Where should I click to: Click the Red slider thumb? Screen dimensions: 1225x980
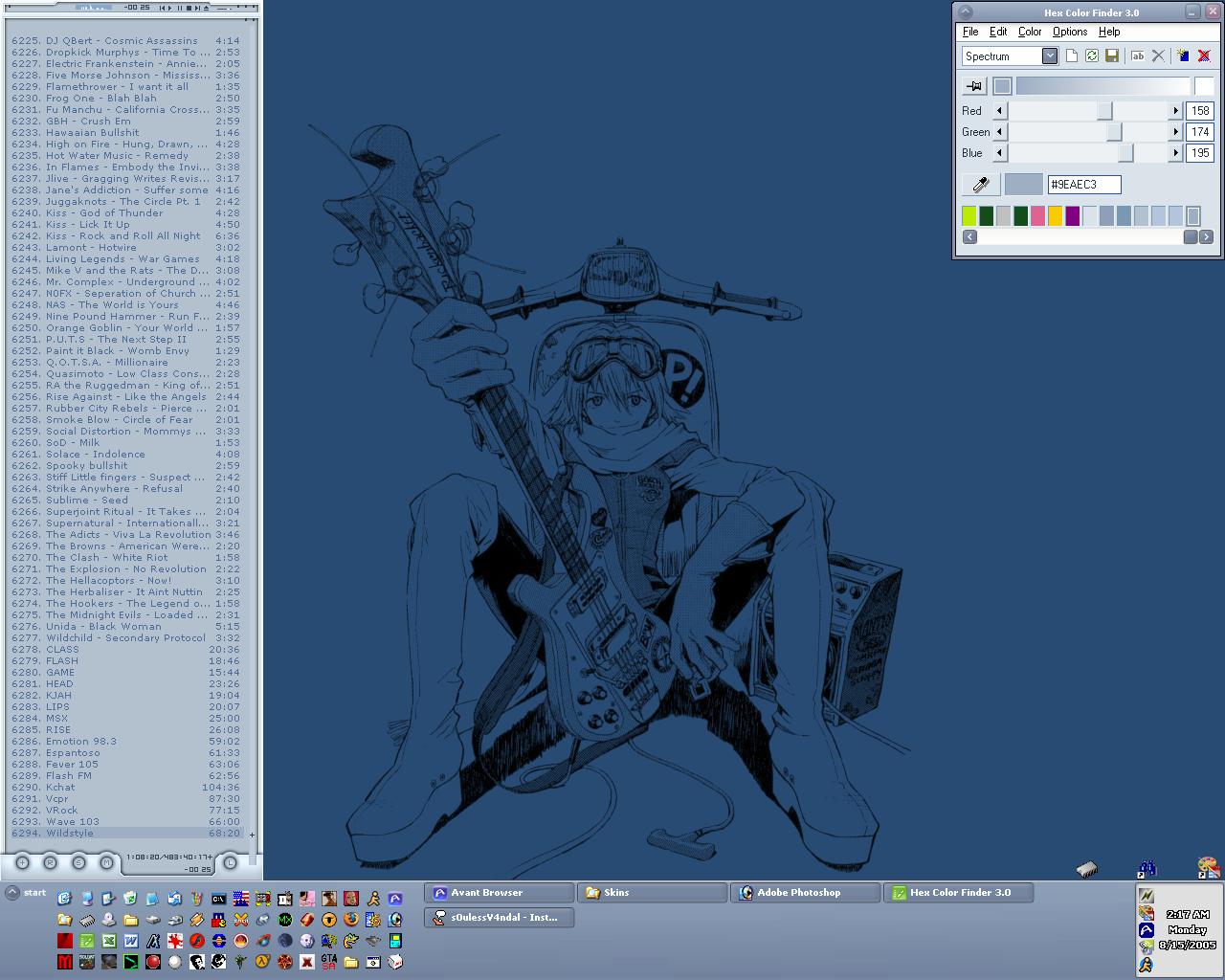(x=1104, y=110)
